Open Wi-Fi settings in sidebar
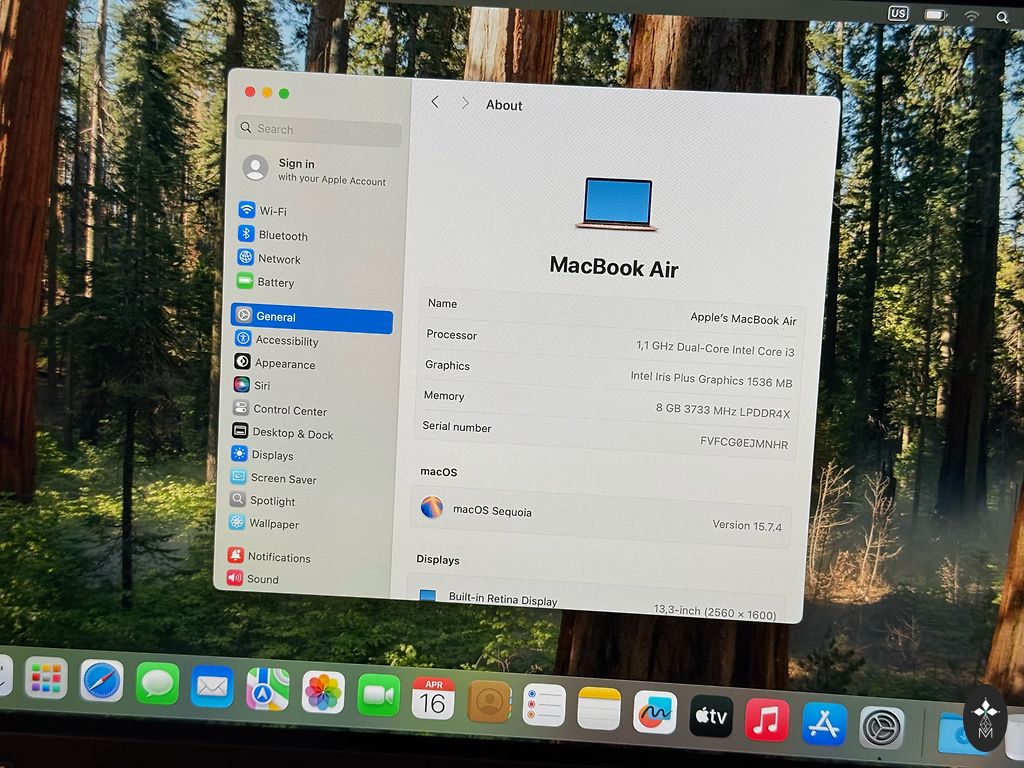The image size is (1024, 768). click(x=272, y=211)
